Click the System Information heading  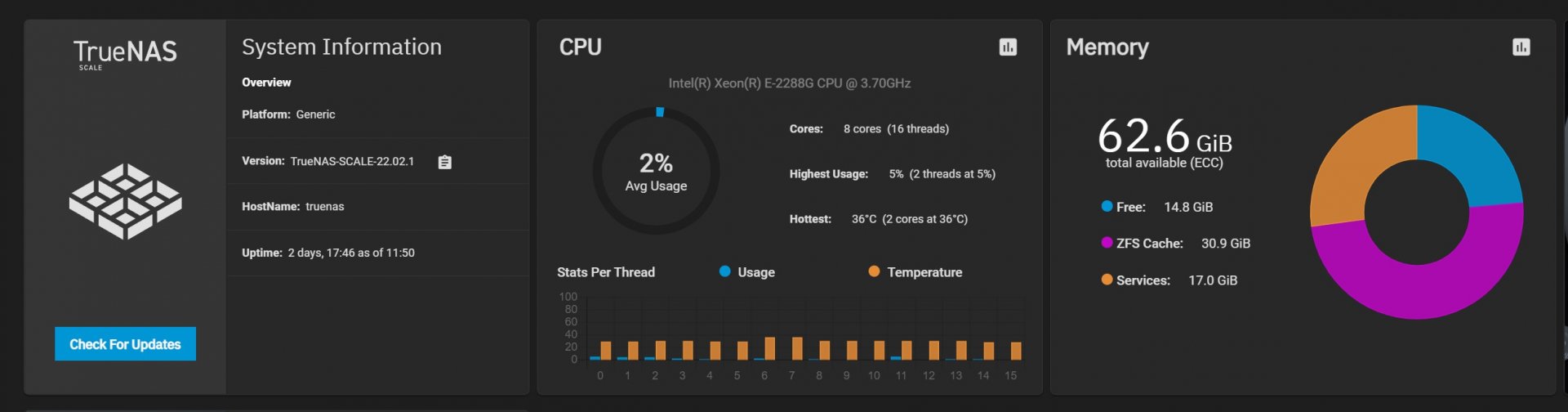341,47
